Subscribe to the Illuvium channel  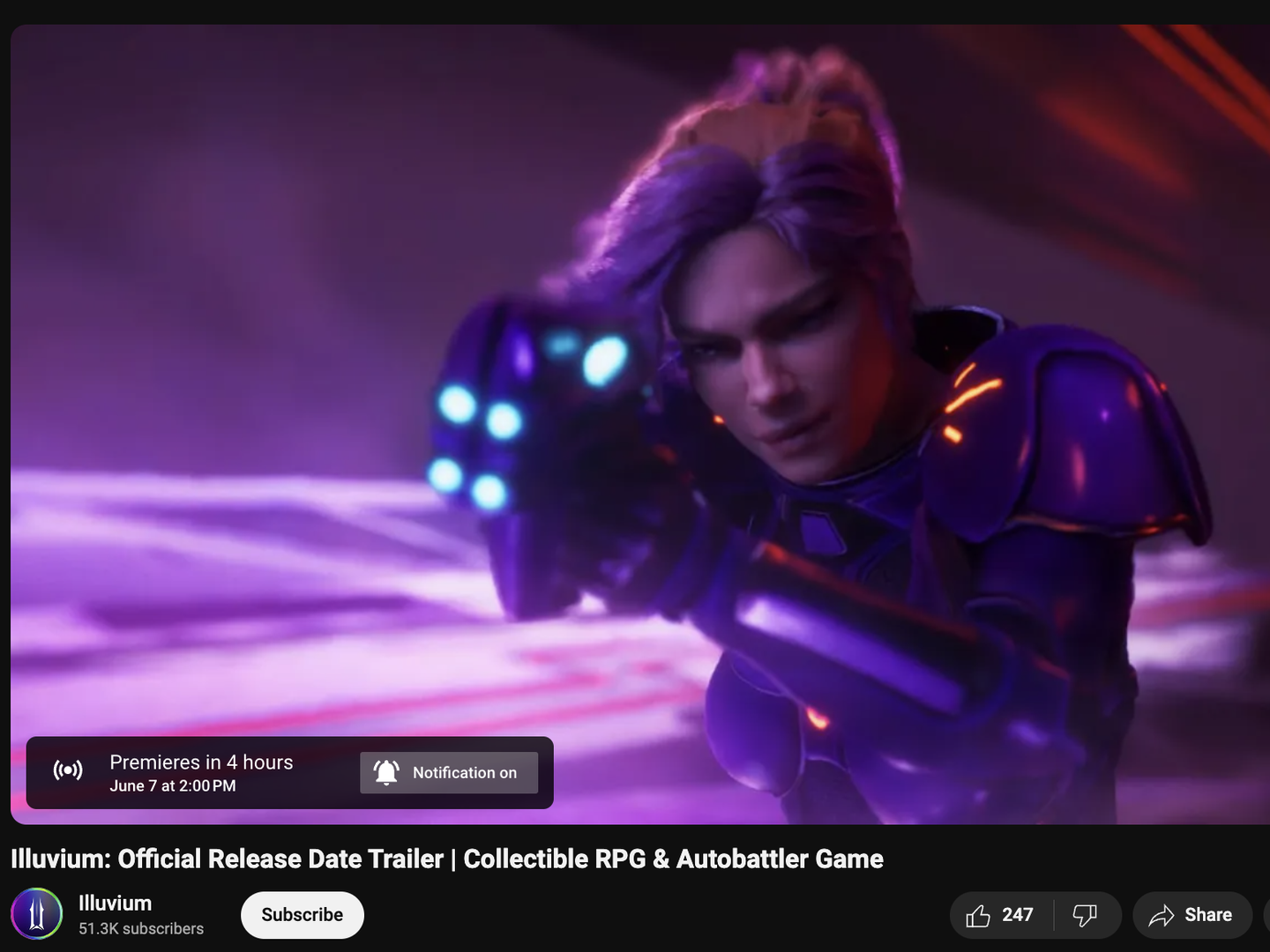click(x=303, y=915)
